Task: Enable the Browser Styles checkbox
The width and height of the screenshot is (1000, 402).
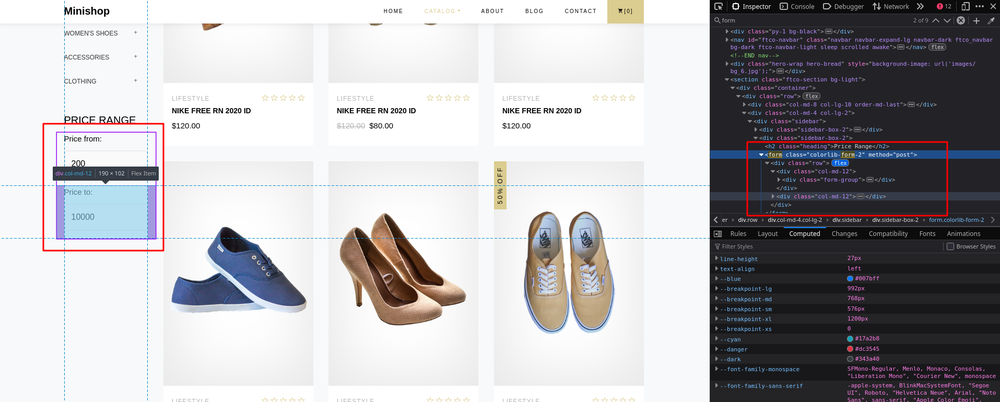Action: coord(950,246)
